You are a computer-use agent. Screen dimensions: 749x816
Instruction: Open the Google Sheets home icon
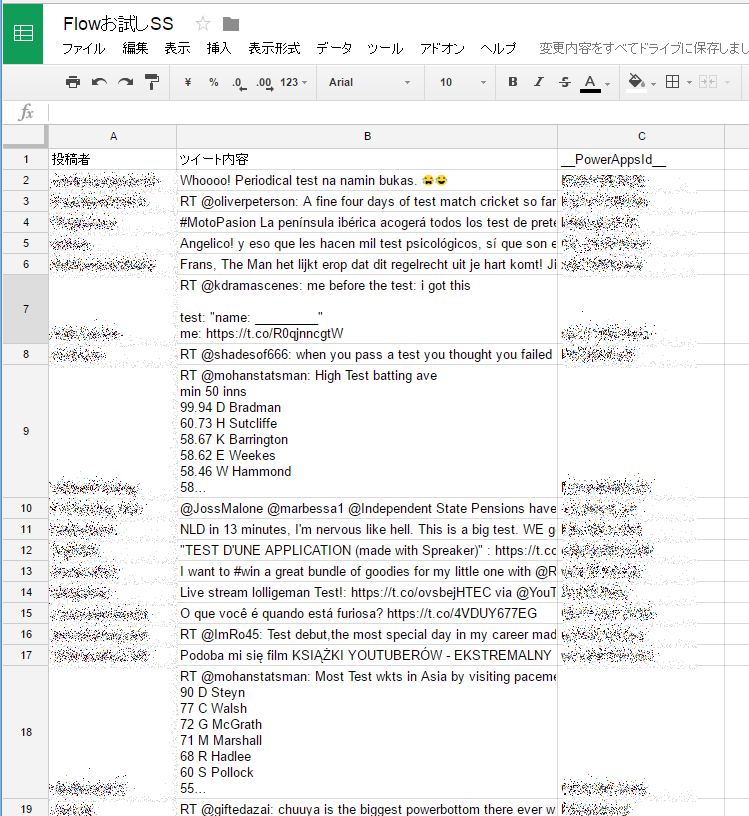[x=23, y=34]
